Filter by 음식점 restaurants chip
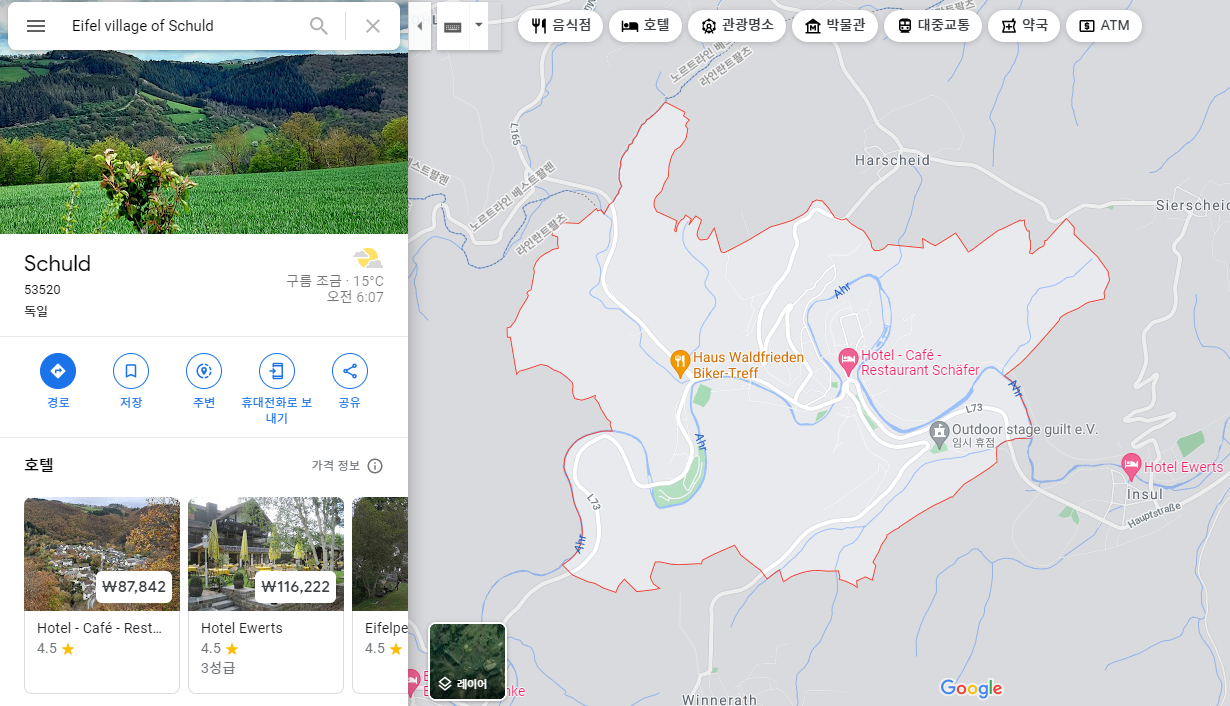The width and height of the screenshot is (1230, 706). (x=560, y=26)
